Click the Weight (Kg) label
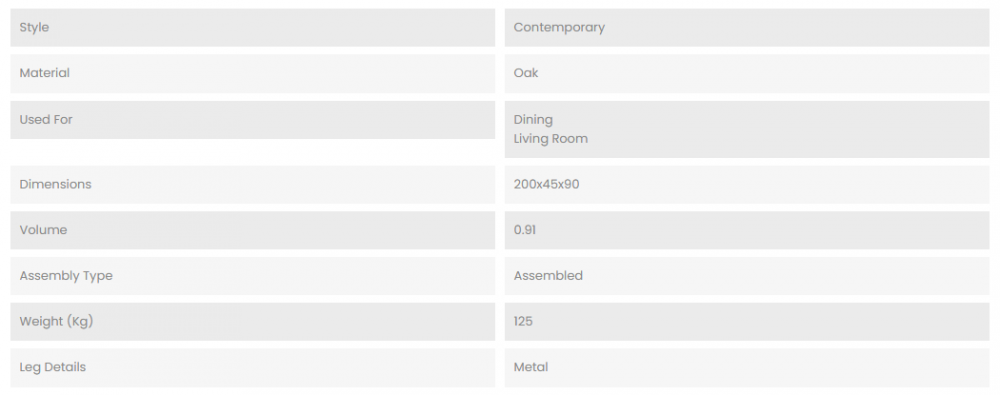Viewport: 1000px width, 395px height. click(x=56, y=322)
